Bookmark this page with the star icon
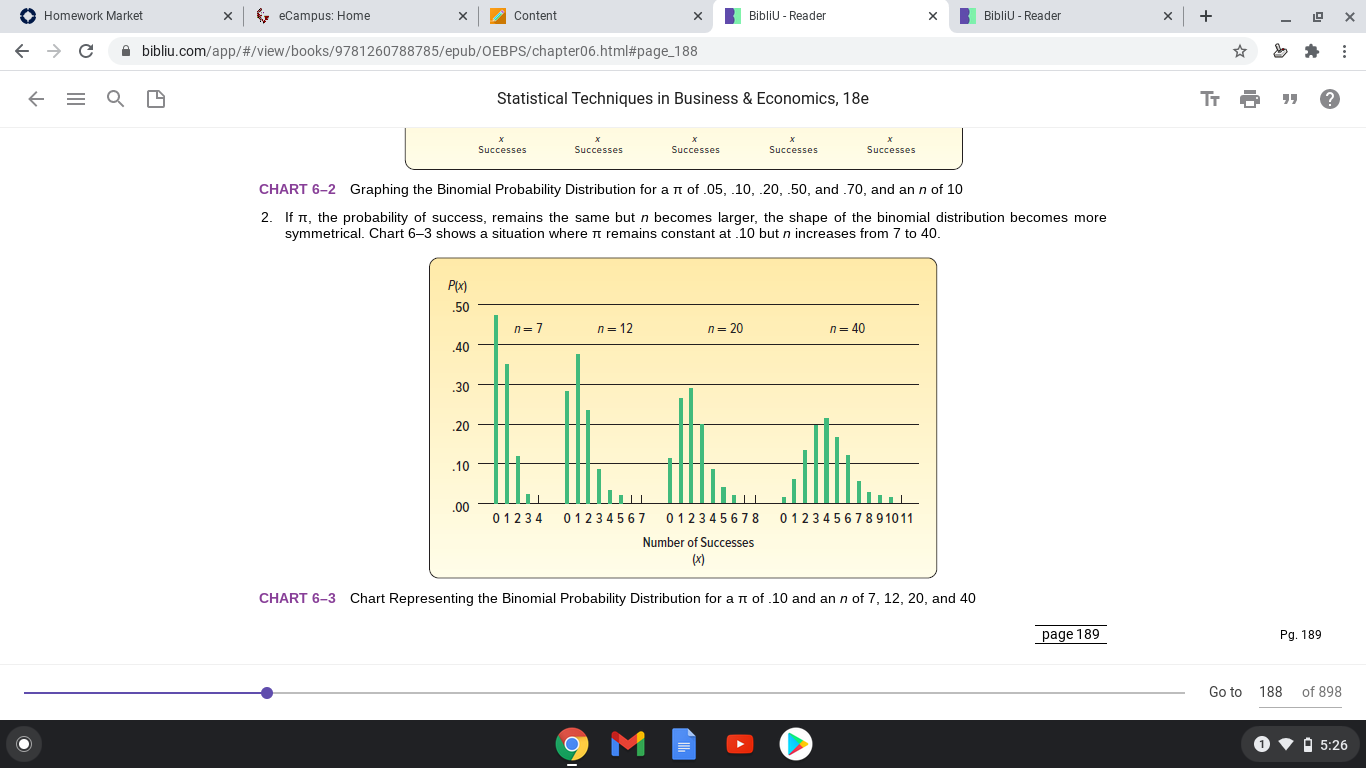This screenshot has width=1366, height=768. click(x=1240, y=51)
